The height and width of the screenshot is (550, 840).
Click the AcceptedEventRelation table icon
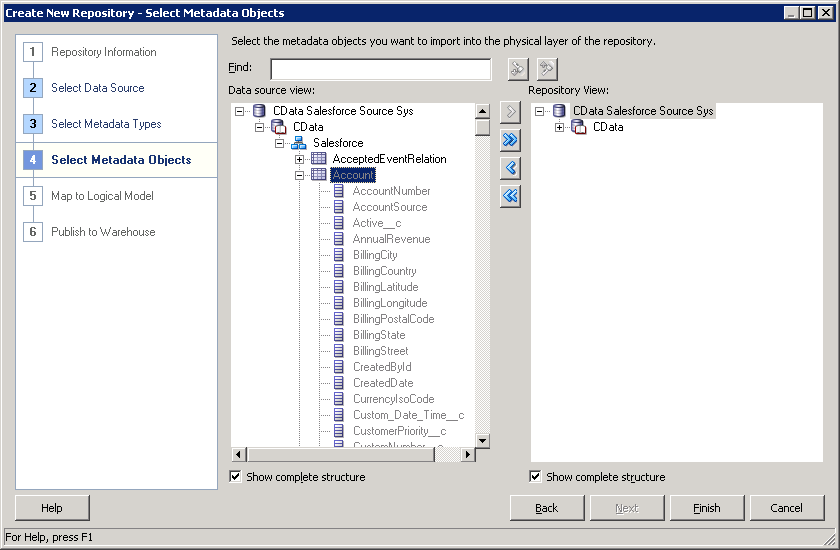[319, 159]
